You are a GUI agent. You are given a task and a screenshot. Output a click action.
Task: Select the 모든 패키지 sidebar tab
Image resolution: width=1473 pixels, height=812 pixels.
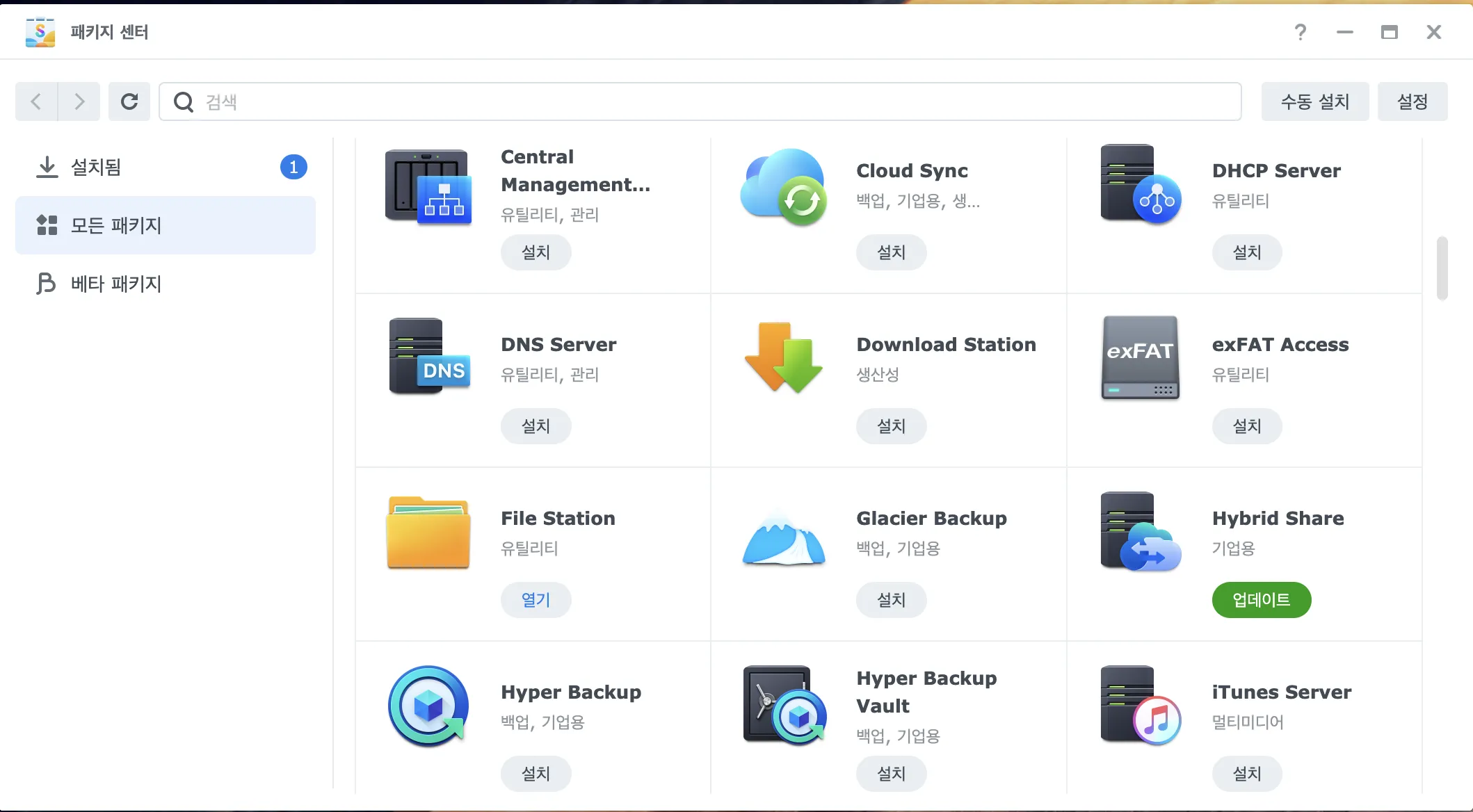point(166,225)
